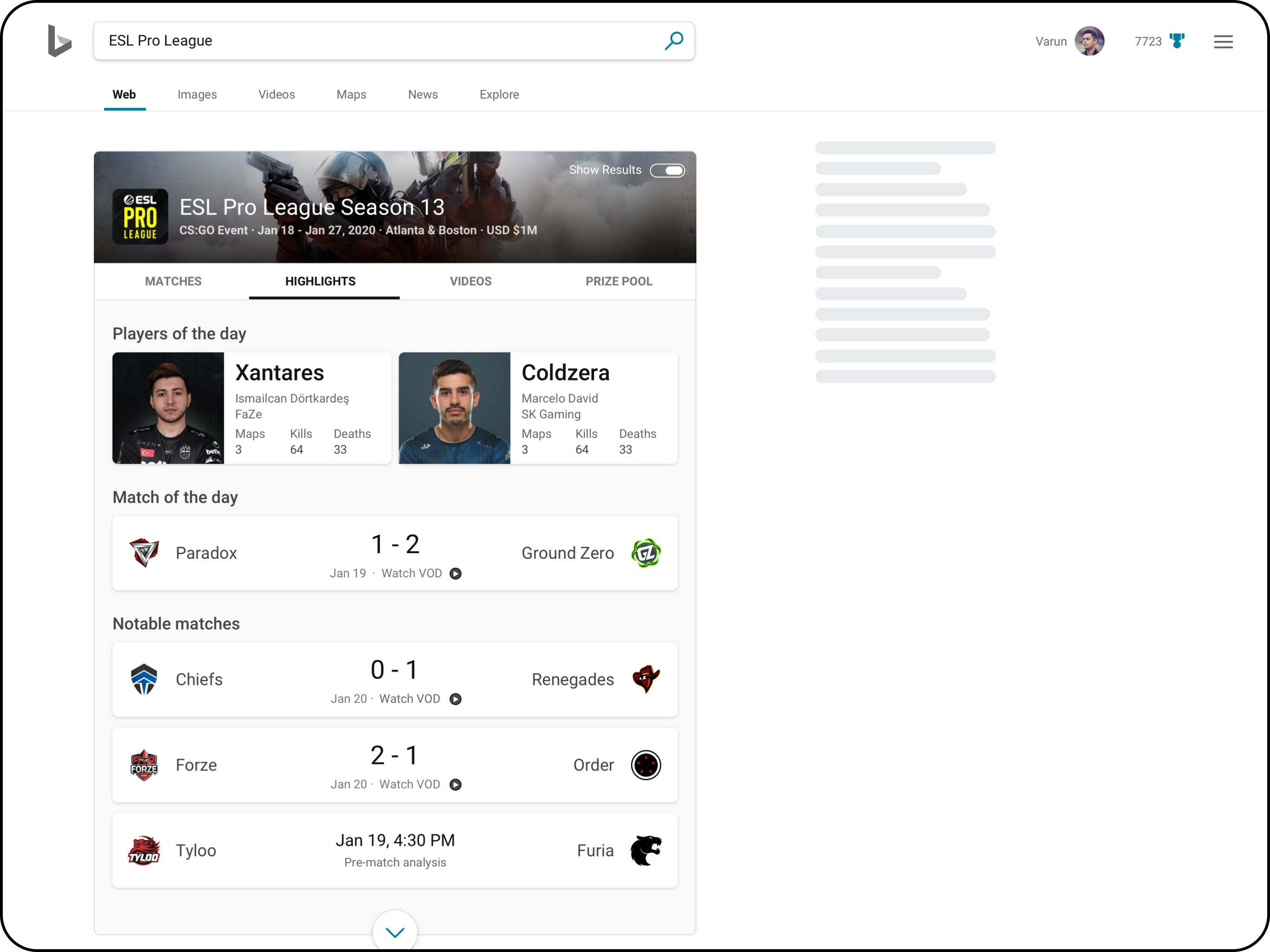Viewport: 1270px width, 952px height.
Task: Click FaZe team text
Action: click(x=248, y=414)
